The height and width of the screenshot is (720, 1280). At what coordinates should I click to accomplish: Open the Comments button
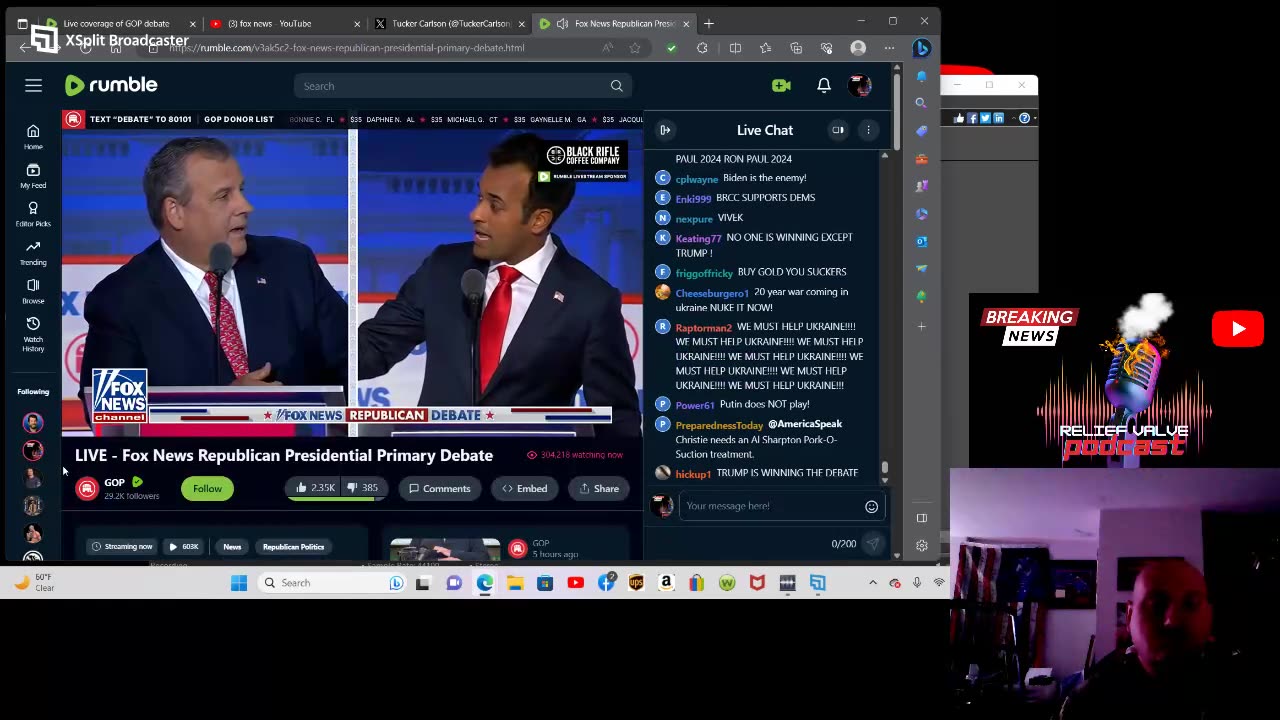coord(439,488)
